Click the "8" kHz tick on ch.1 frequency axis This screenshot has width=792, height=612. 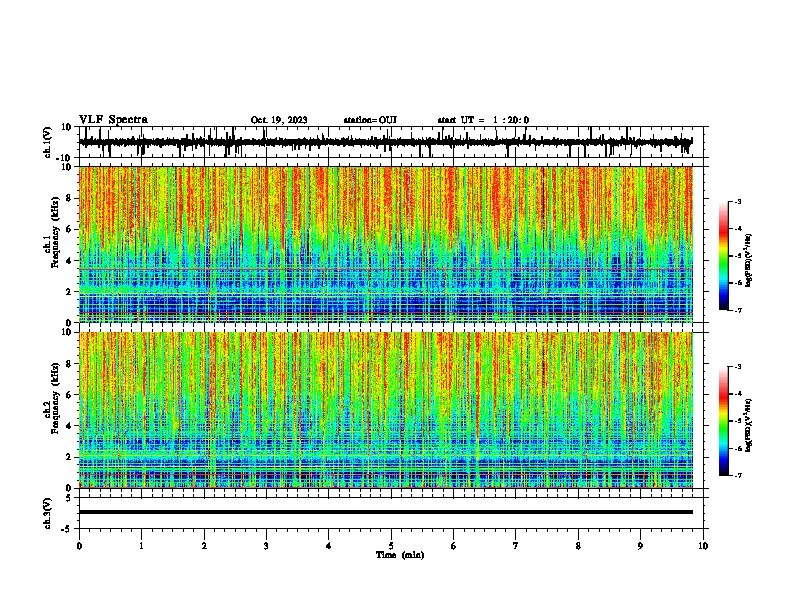(x=69, y=198)
